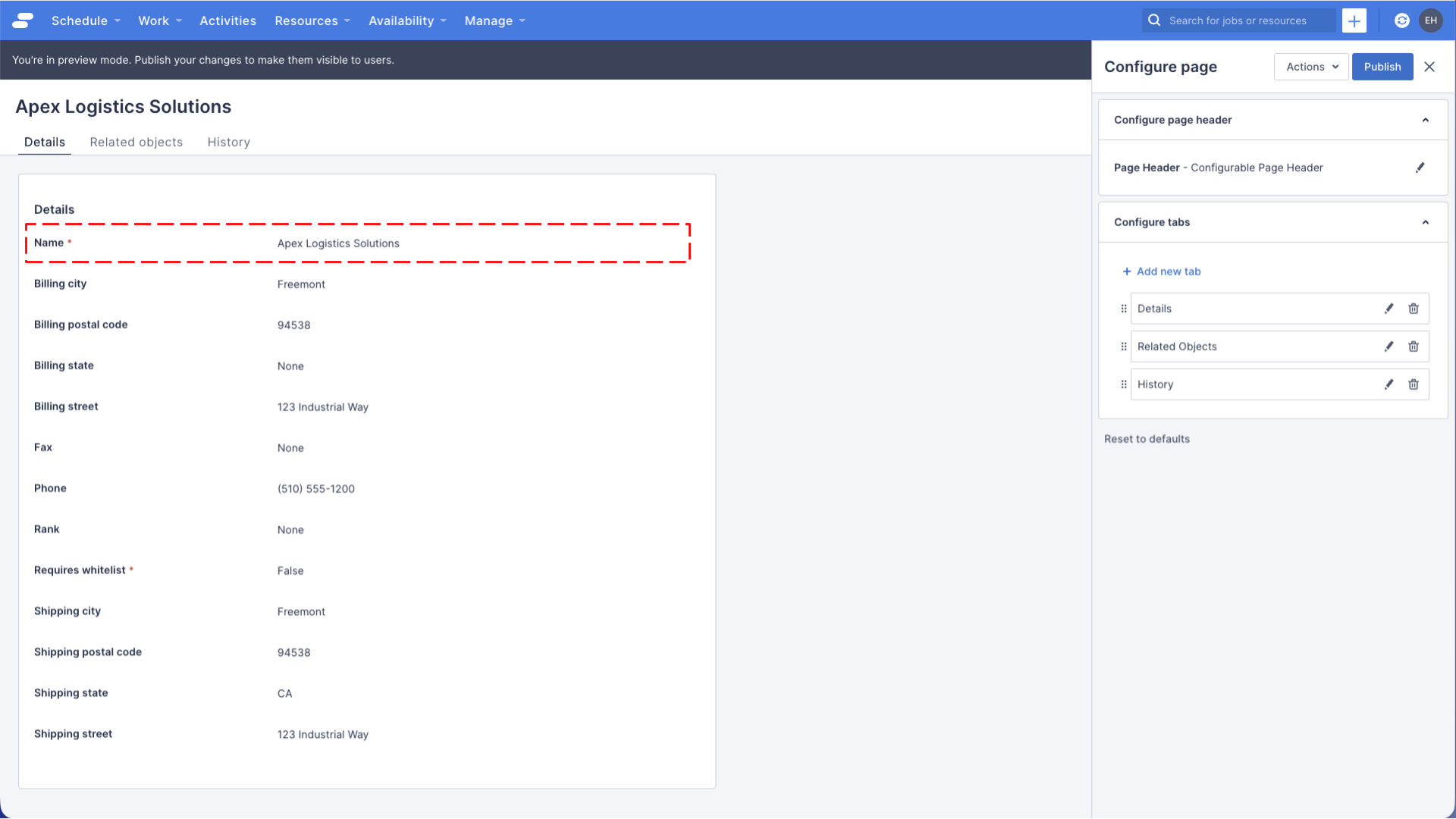
Task: Open the create new item plus icon
Action: (x=1354, y=20)
